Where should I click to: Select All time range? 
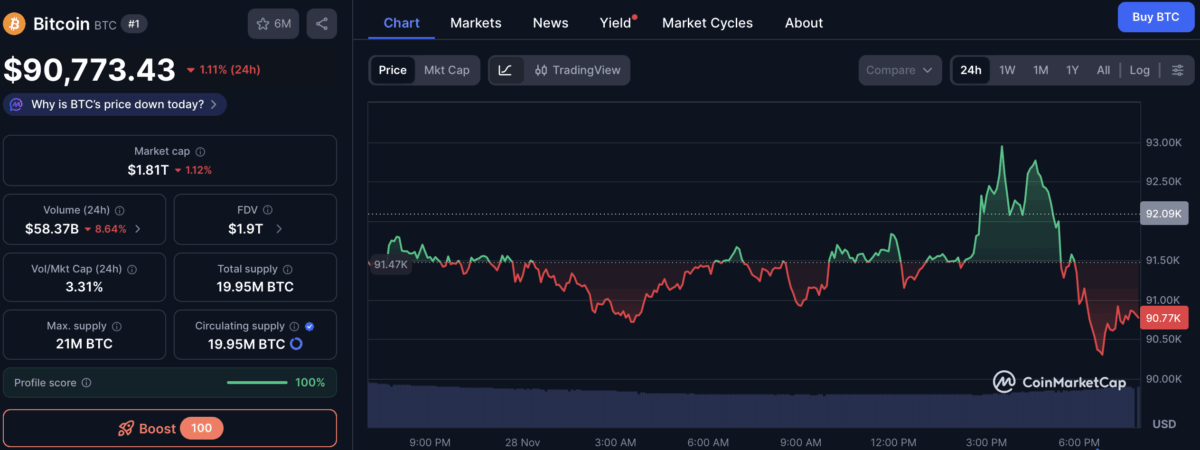(x=1103, y=70)
